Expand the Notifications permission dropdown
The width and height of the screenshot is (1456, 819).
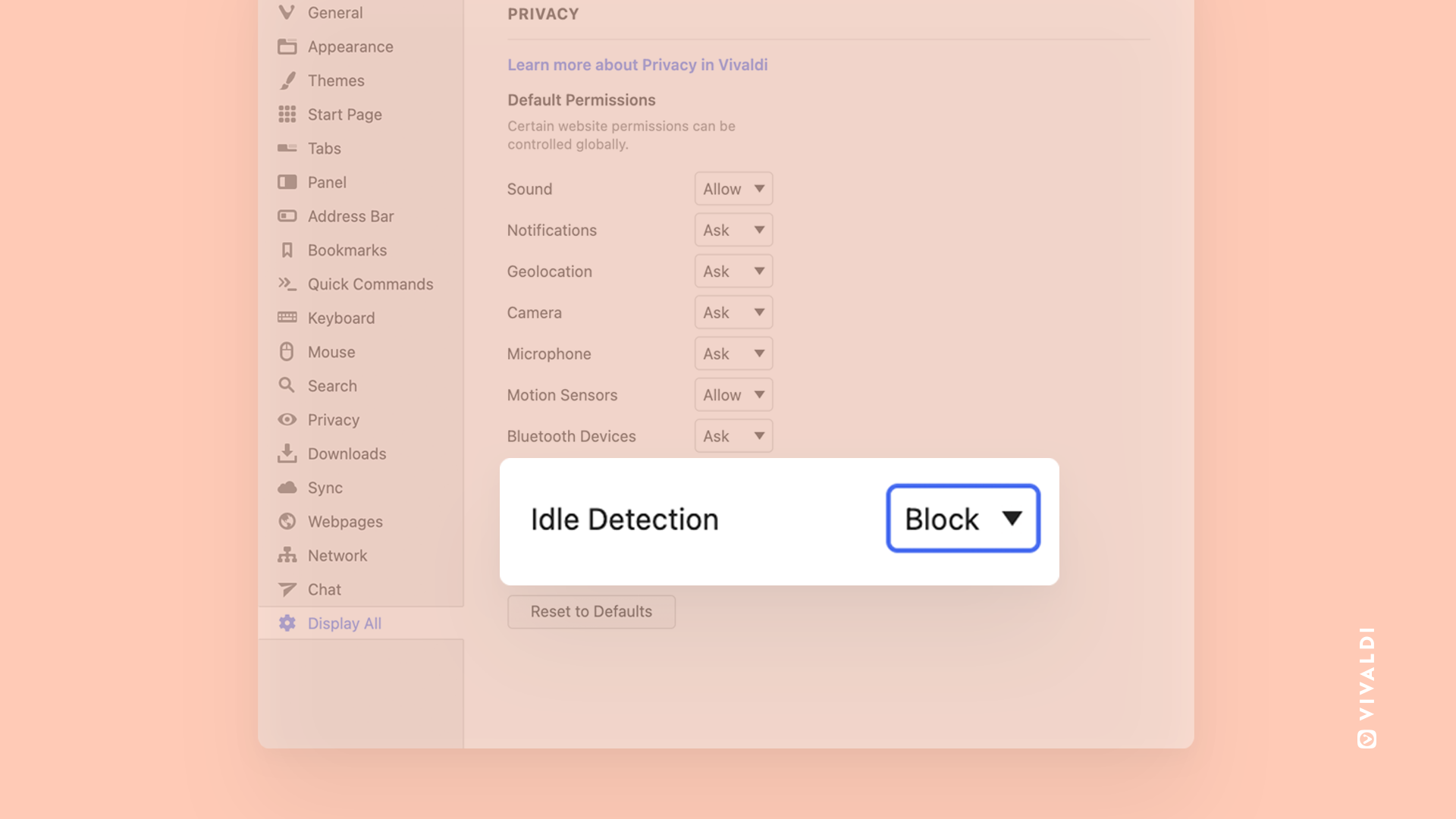point(733,229)
